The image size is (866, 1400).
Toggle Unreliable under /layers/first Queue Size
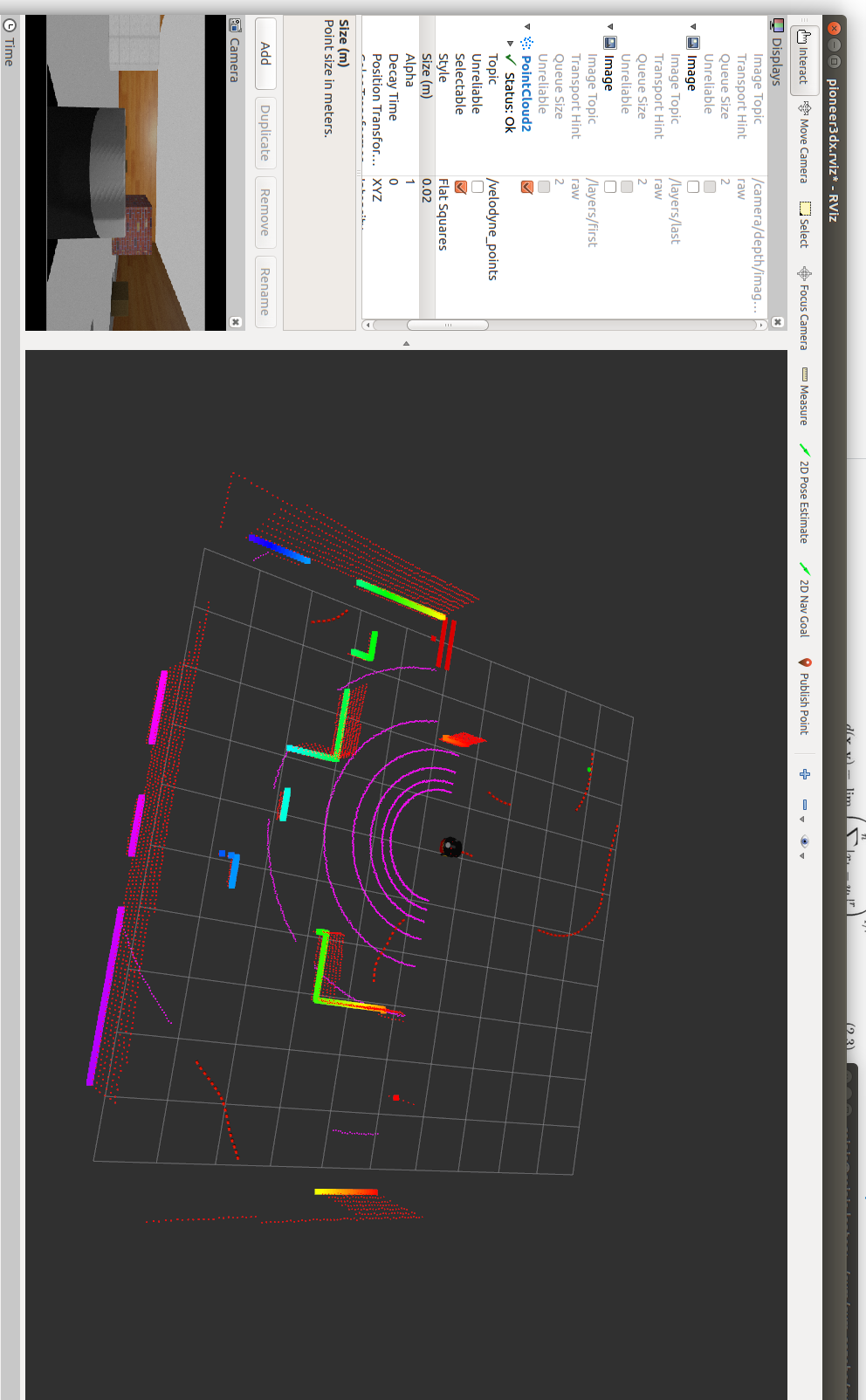[543, 187]
